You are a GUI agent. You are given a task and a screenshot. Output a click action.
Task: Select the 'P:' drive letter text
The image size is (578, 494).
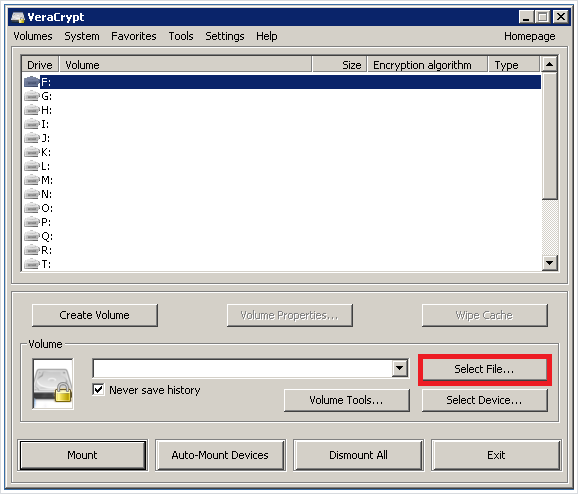tap(46, 222)
